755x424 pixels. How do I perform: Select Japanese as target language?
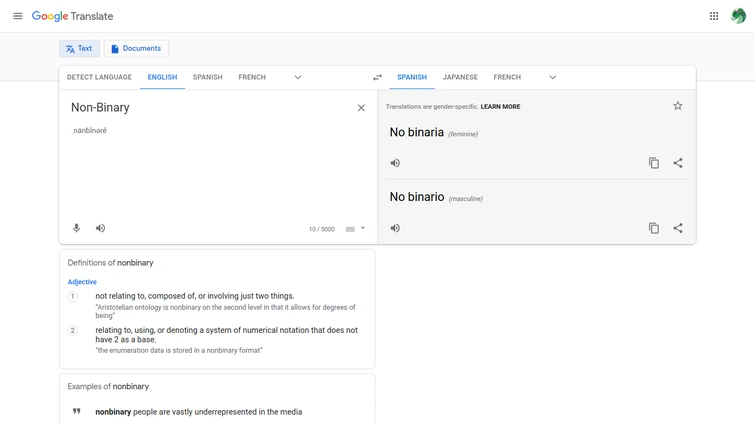[x=460, y=77]
